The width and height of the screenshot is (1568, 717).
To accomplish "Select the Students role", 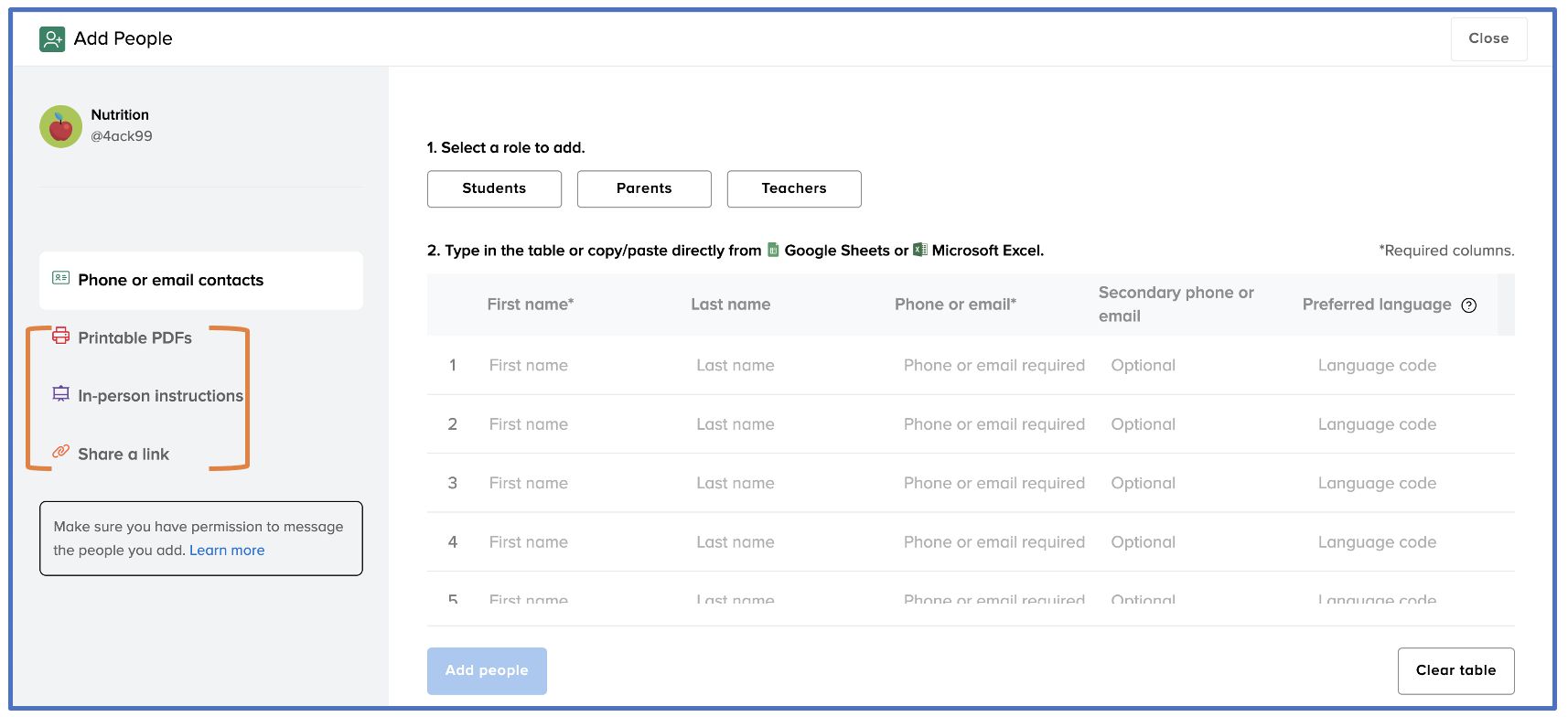I will point(494,188).
